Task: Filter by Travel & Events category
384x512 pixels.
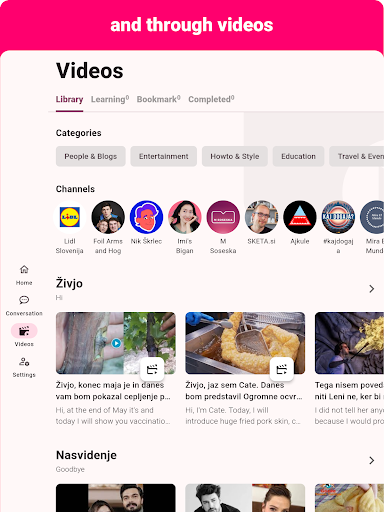Action: point(357,156)
